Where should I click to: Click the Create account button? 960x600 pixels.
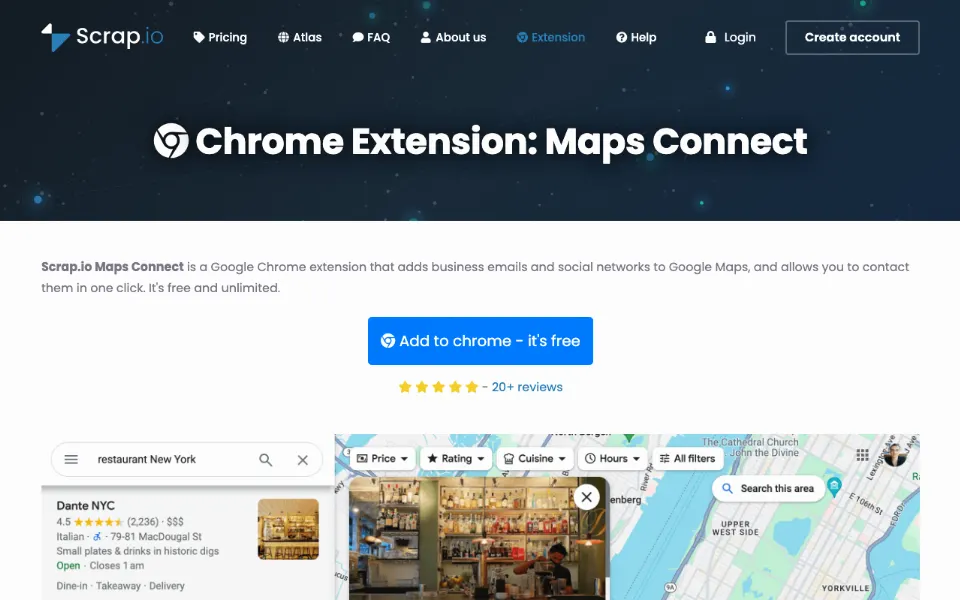(x=852, y=37)
